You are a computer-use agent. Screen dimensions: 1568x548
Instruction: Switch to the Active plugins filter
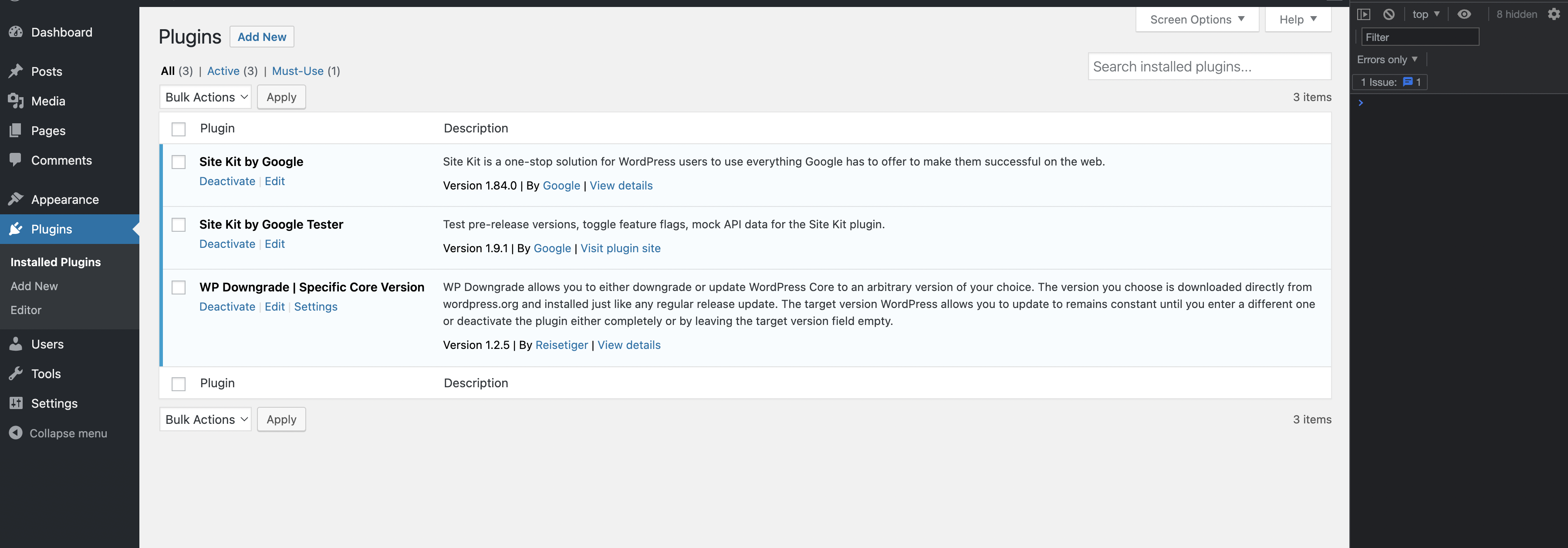(x=223, y=71)
